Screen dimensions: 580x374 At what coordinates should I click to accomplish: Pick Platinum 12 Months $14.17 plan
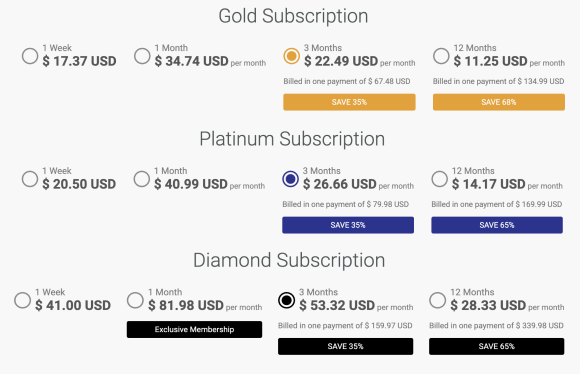click(x=439, y=179)
